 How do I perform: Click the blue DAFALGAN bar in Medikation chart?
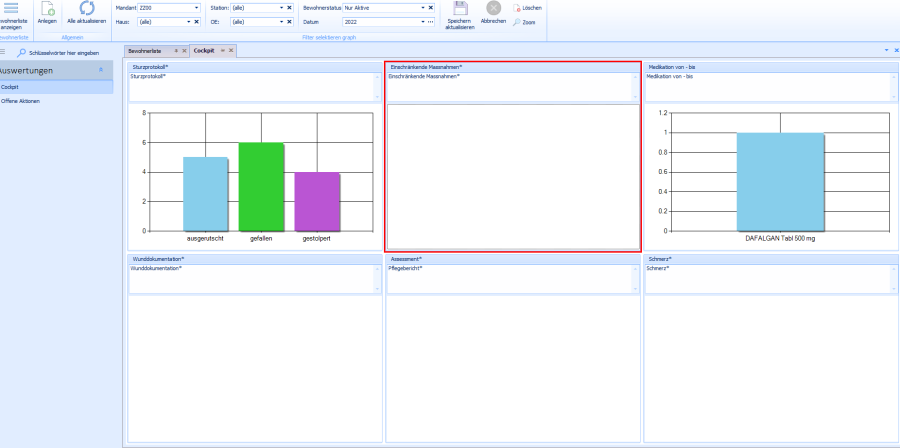pyautogui.click(x=780, y=182)
